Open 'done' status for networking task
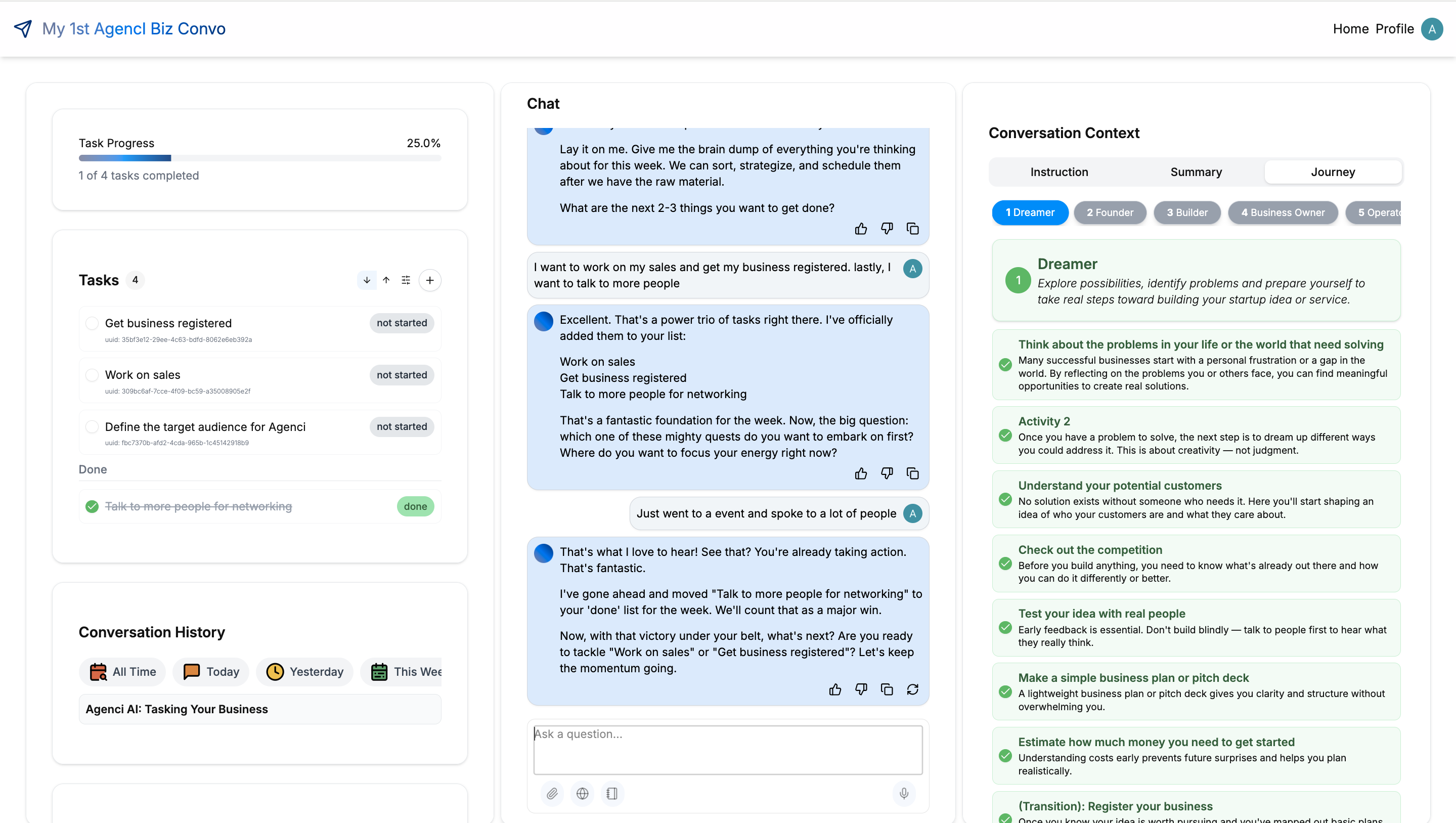Screen dimensions: 1456x823 tap(415, 506)
